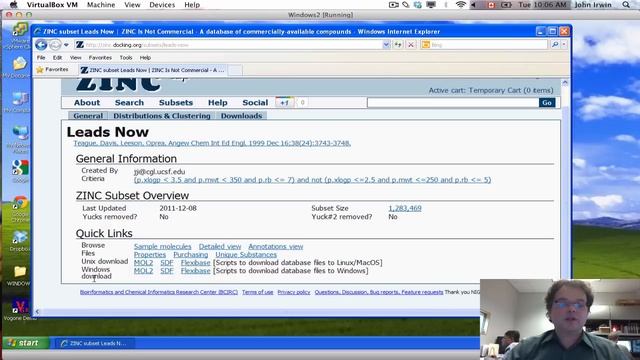Open the search provider options dropdown
This screenshot has width=640, height=360.
coord(564,45)
